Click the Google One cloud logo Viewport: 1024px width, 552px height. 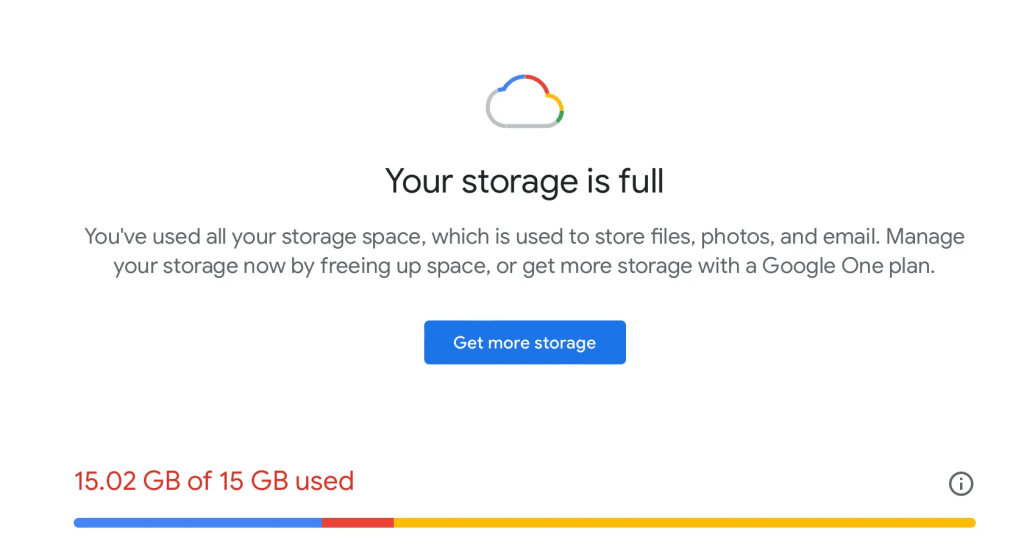(525, 102)
